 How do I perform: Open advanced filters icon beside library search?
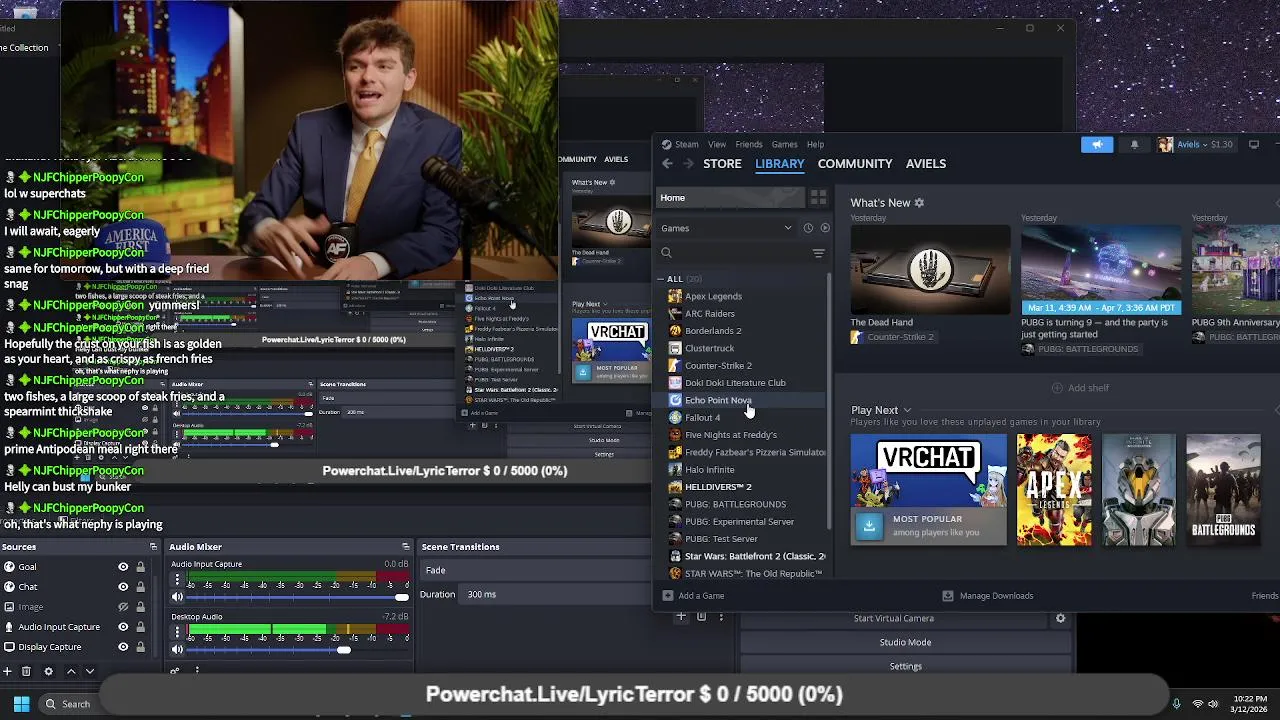click(x=818, y=253)
